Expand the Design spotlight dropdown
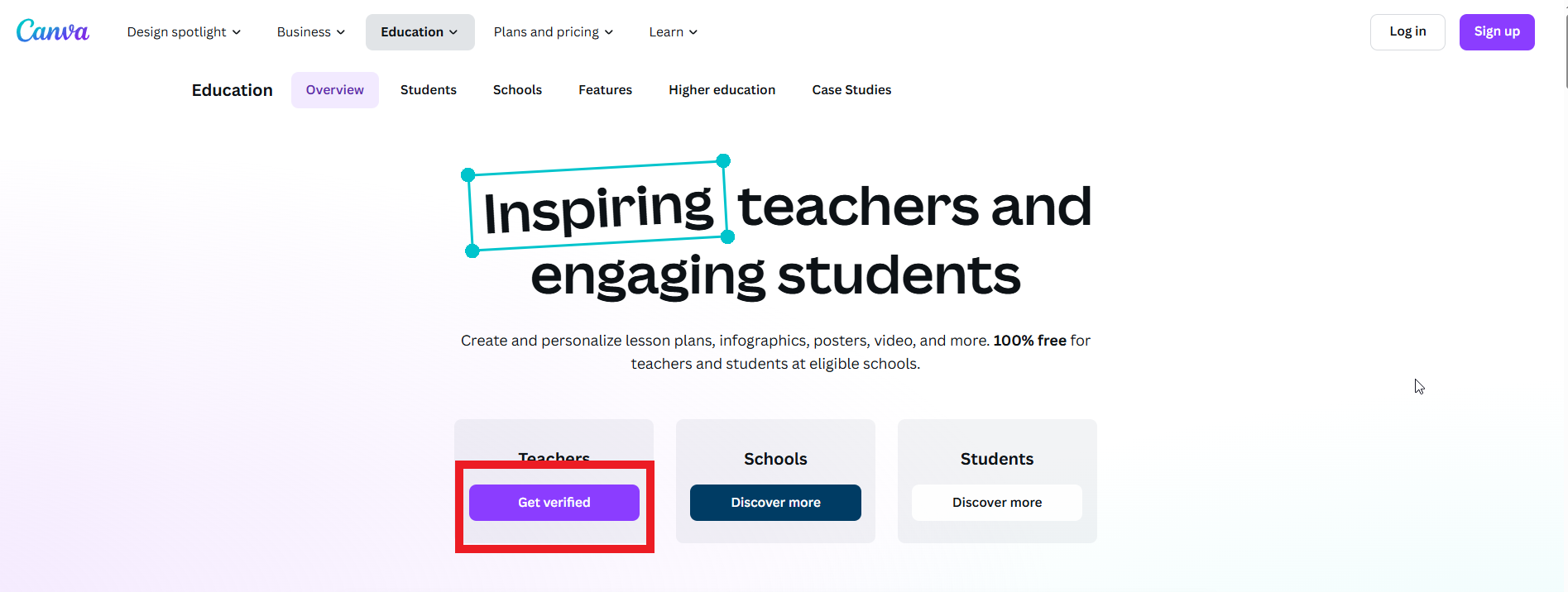The height and width of the screenshot is (592, 1568). tap(184, 32)
